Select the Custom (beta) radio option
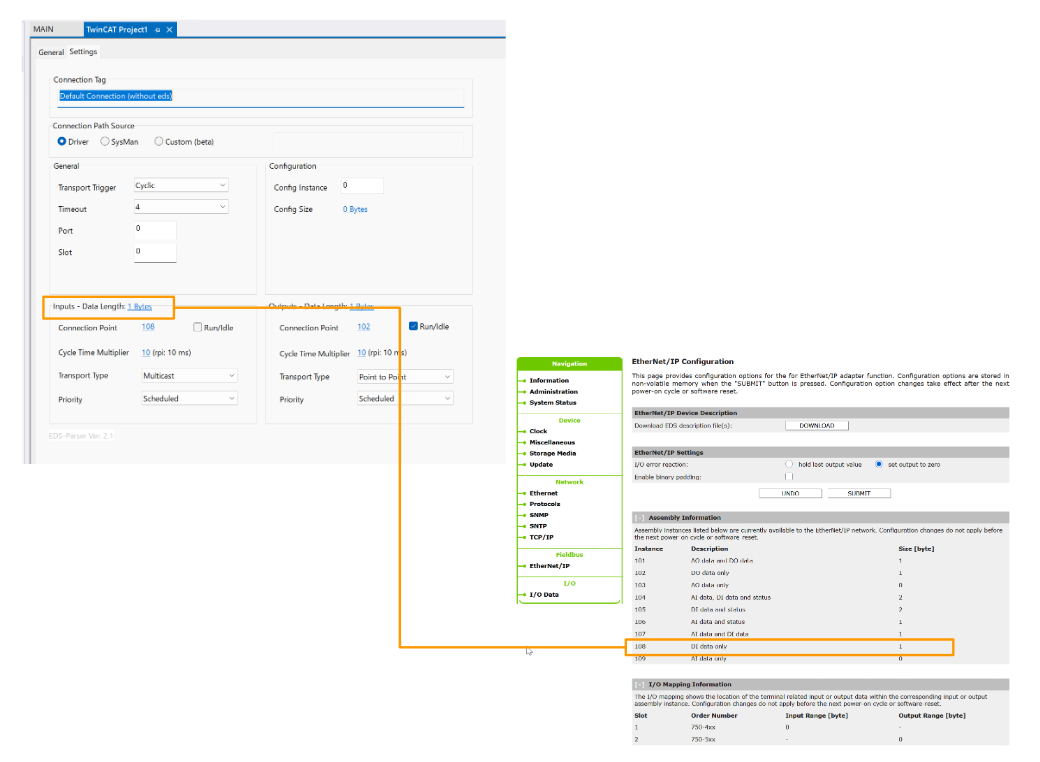The image size is (1040, 762). (x=159, y=142)
